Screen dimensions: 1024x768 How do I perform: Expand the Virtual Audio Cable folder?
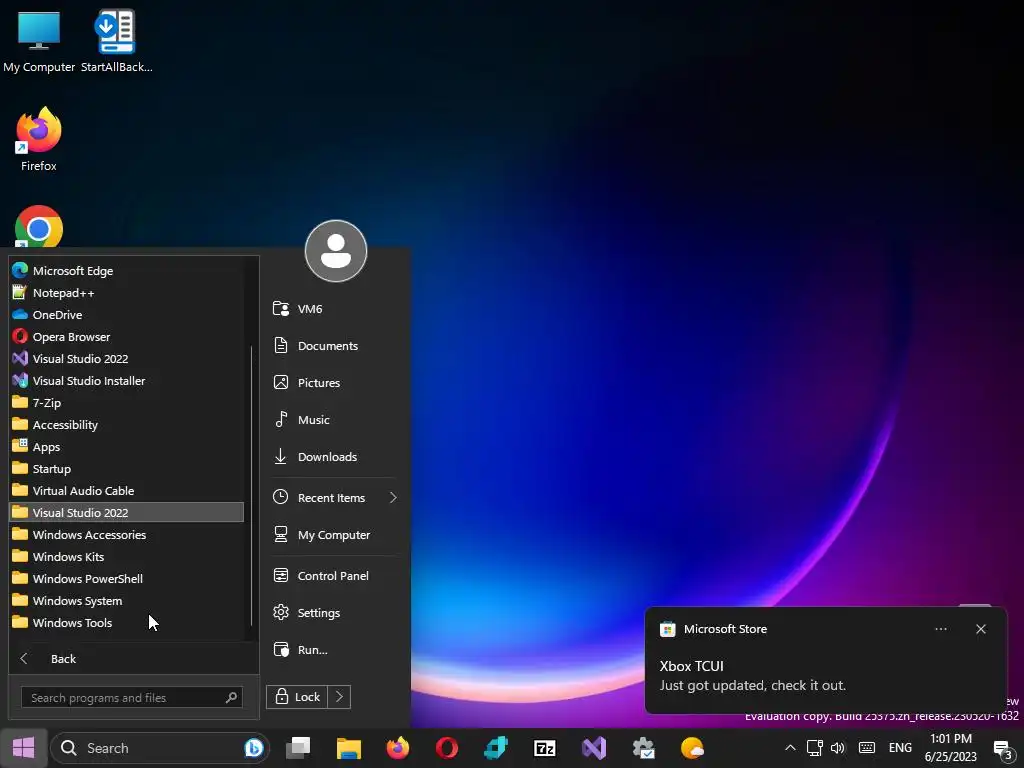126,490
